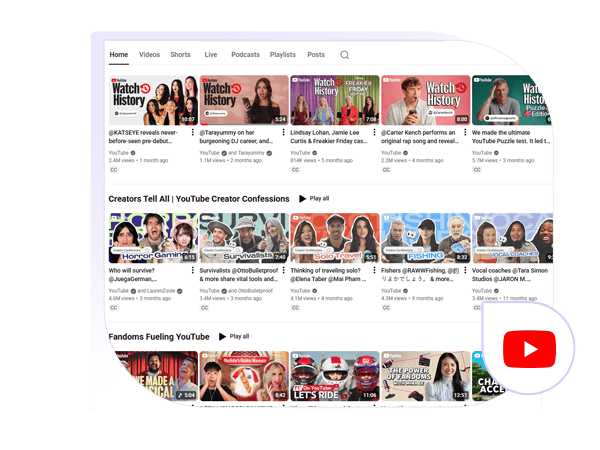600x450 pixels.
Task: Open the Fishing Creator Confessions thumbnail
Action: coord(423,237)
